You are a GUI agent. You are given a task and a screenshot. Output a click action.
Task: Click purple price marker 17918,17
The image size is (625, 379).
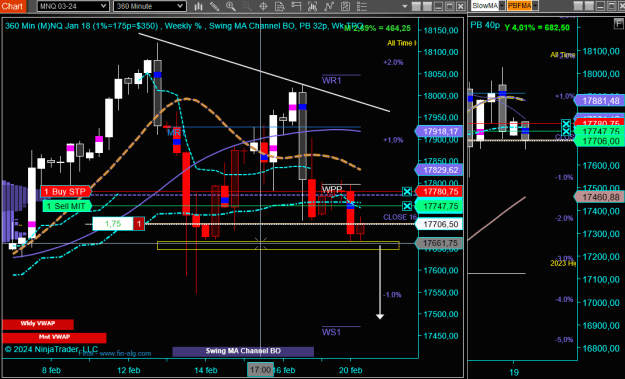[x=439, y=131]
